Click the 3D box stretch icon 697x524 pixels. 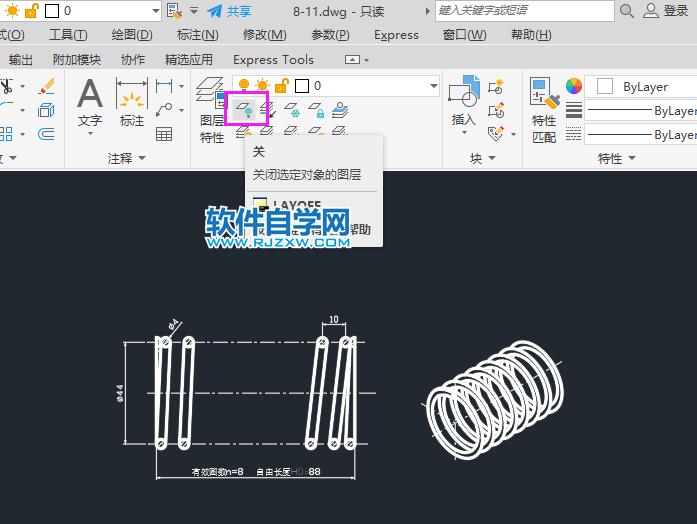pos(46,110)
